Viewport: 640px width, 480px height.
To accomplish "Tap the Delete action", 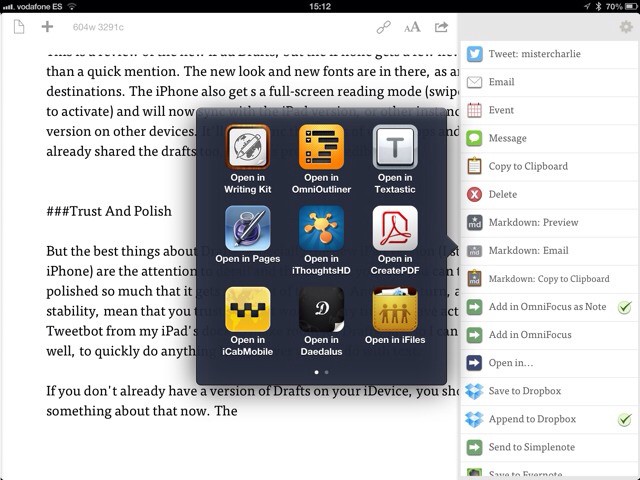I will pos(502,195).
